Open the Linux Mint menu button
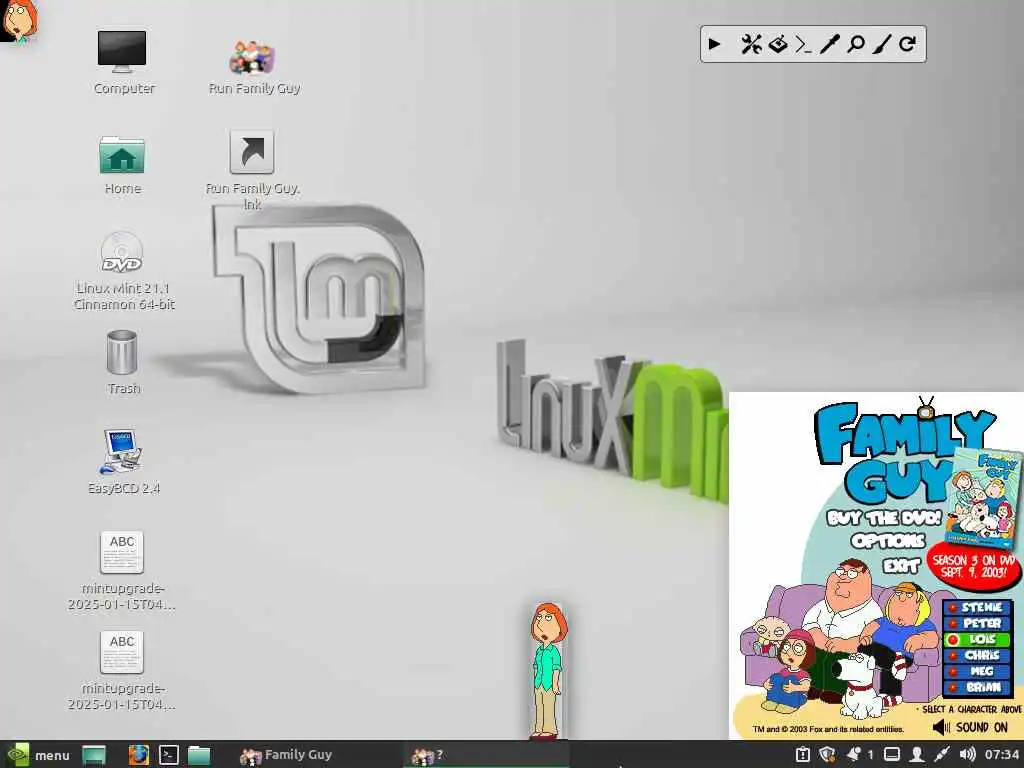Viewport: 1024px width, 768px height. coord(38,755)
